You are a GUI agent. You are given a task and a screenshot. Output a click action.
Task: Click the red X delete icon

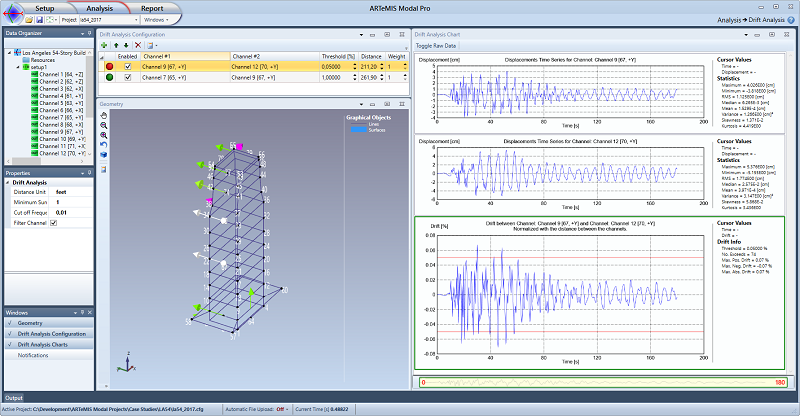[x=138, y=45]
